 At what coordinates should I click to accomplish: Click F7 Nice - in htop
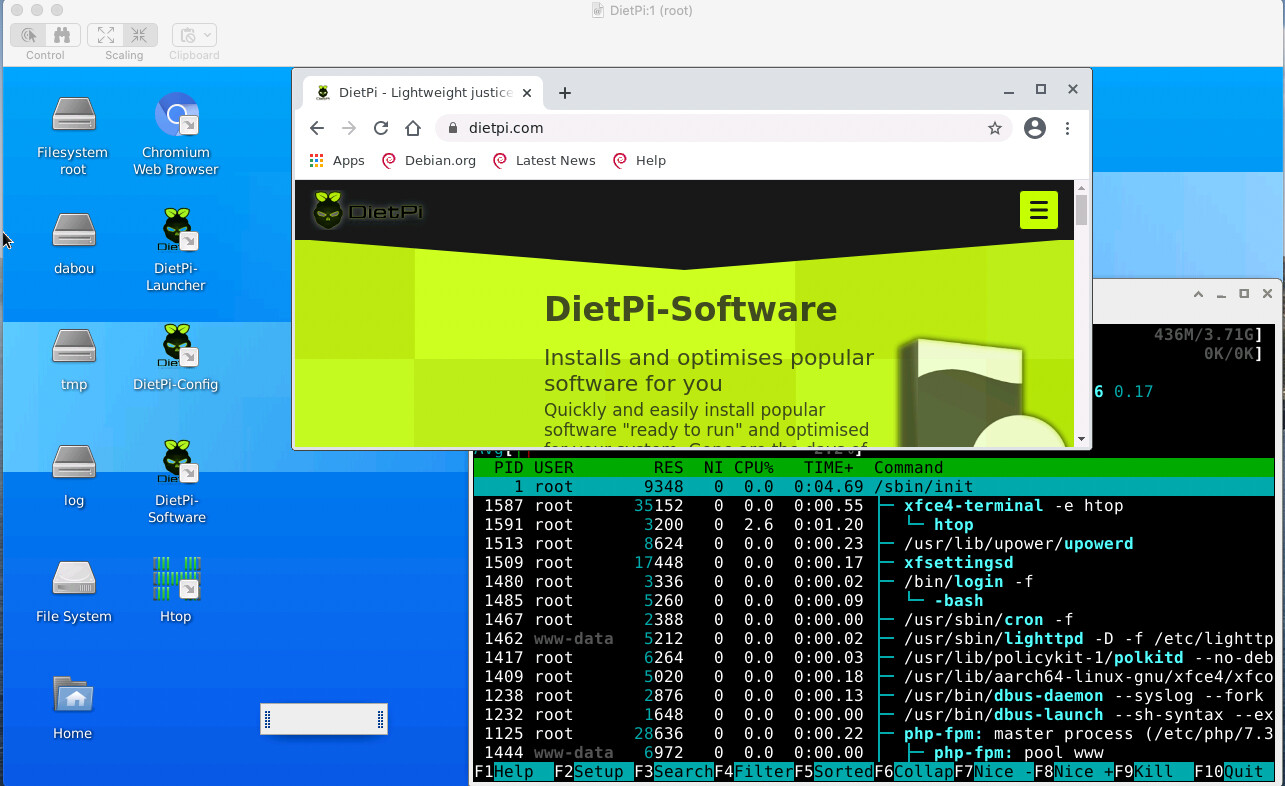tap(994, 772)
